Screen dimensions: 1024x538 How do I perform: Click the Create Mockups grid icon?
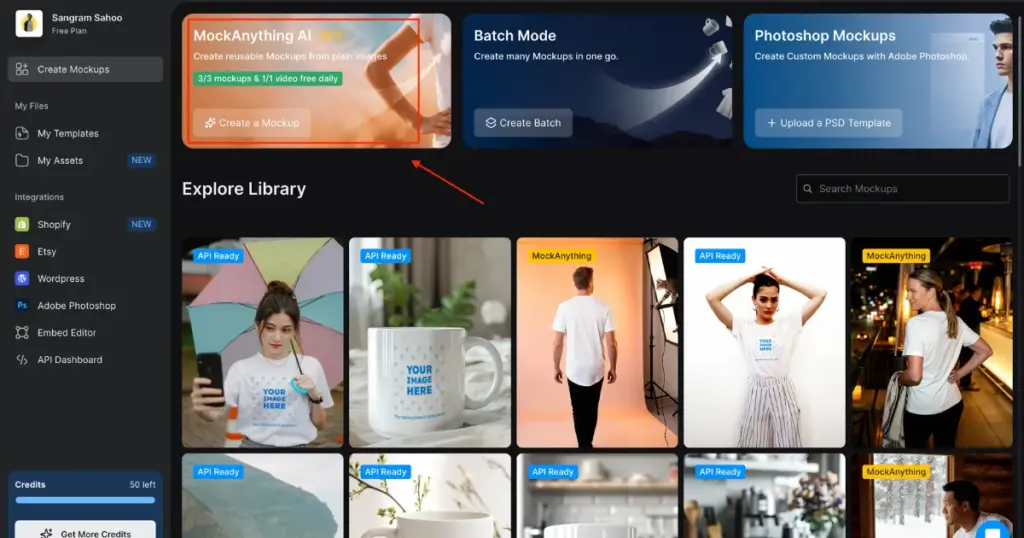click(22, 69)
